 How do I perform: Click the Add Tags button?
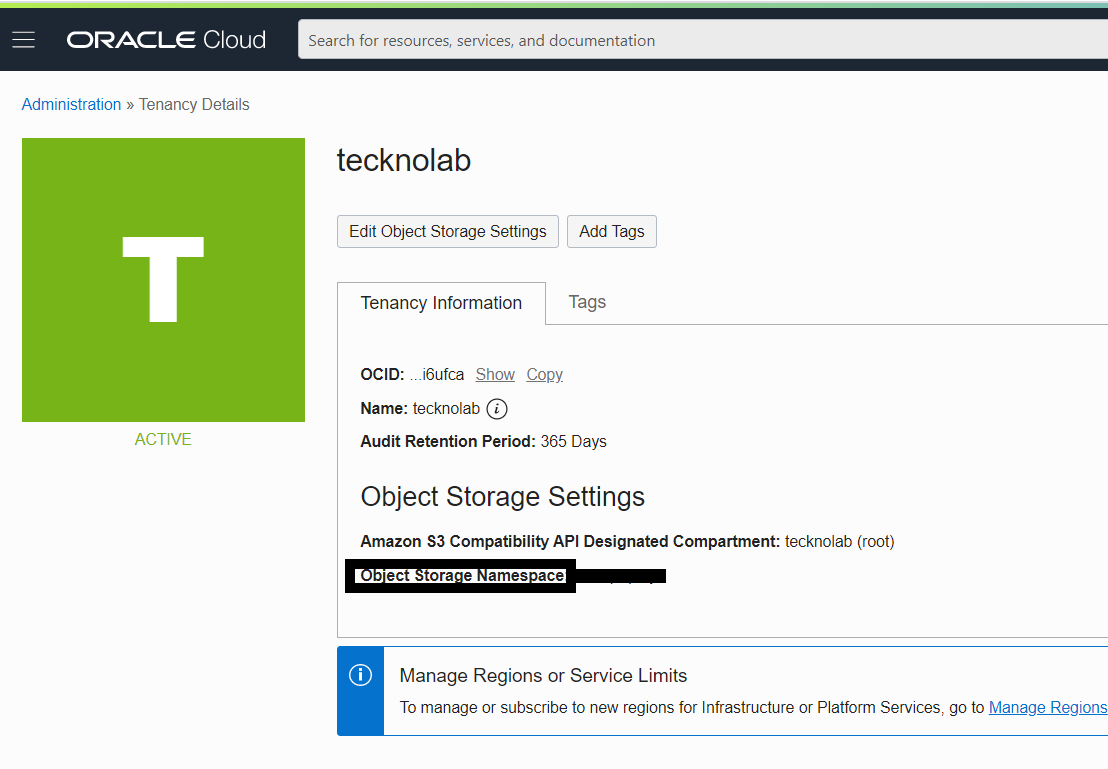pos(612,232)
